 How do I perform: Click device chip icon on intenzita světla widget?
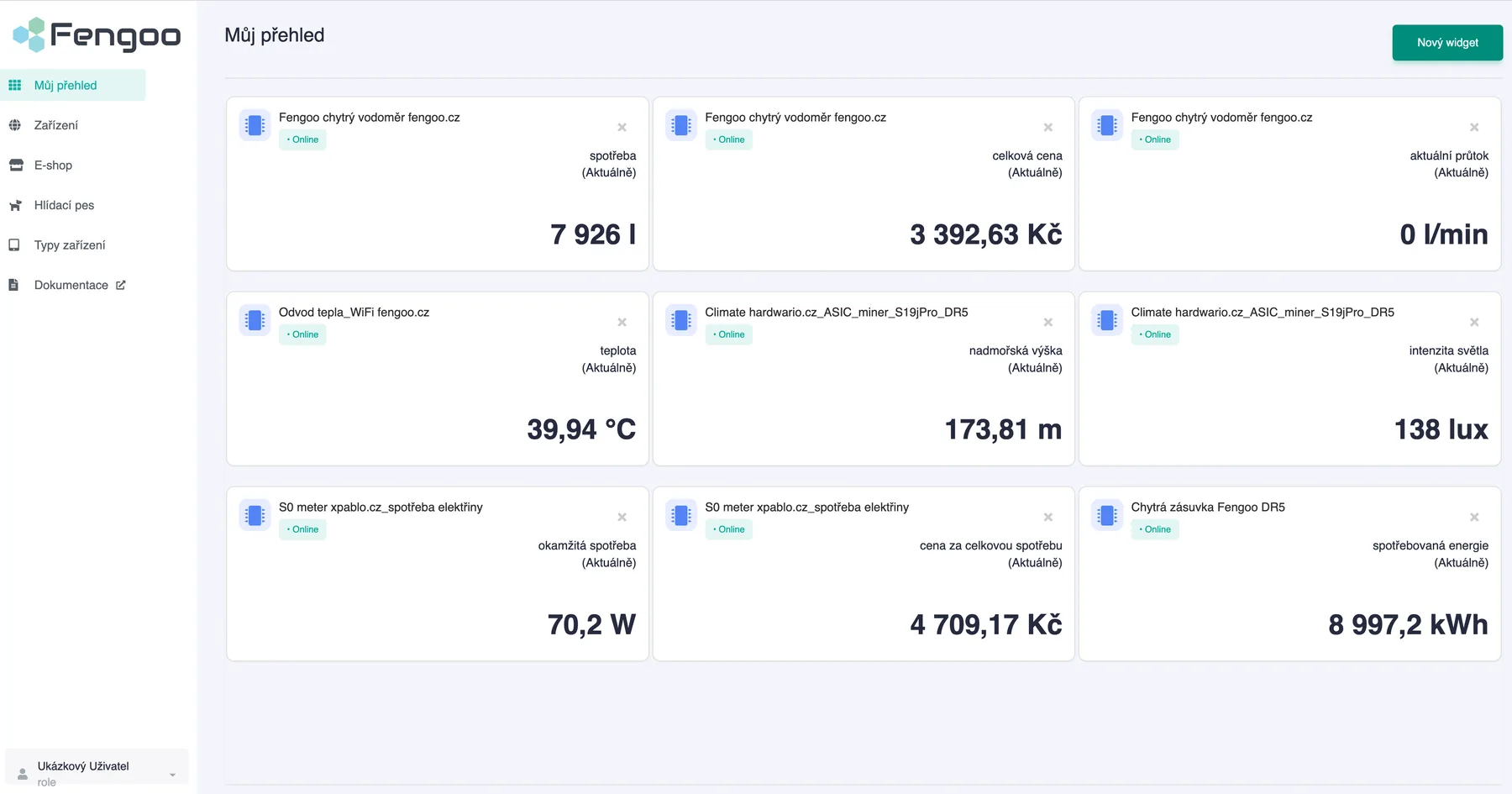1107,321
